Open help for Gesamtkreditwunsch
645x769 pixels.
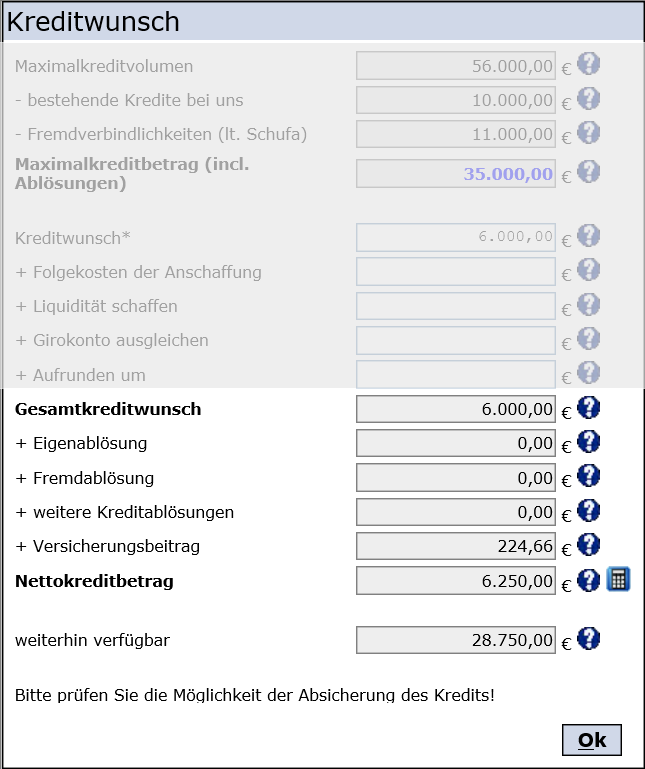click(x=589, y=407)
